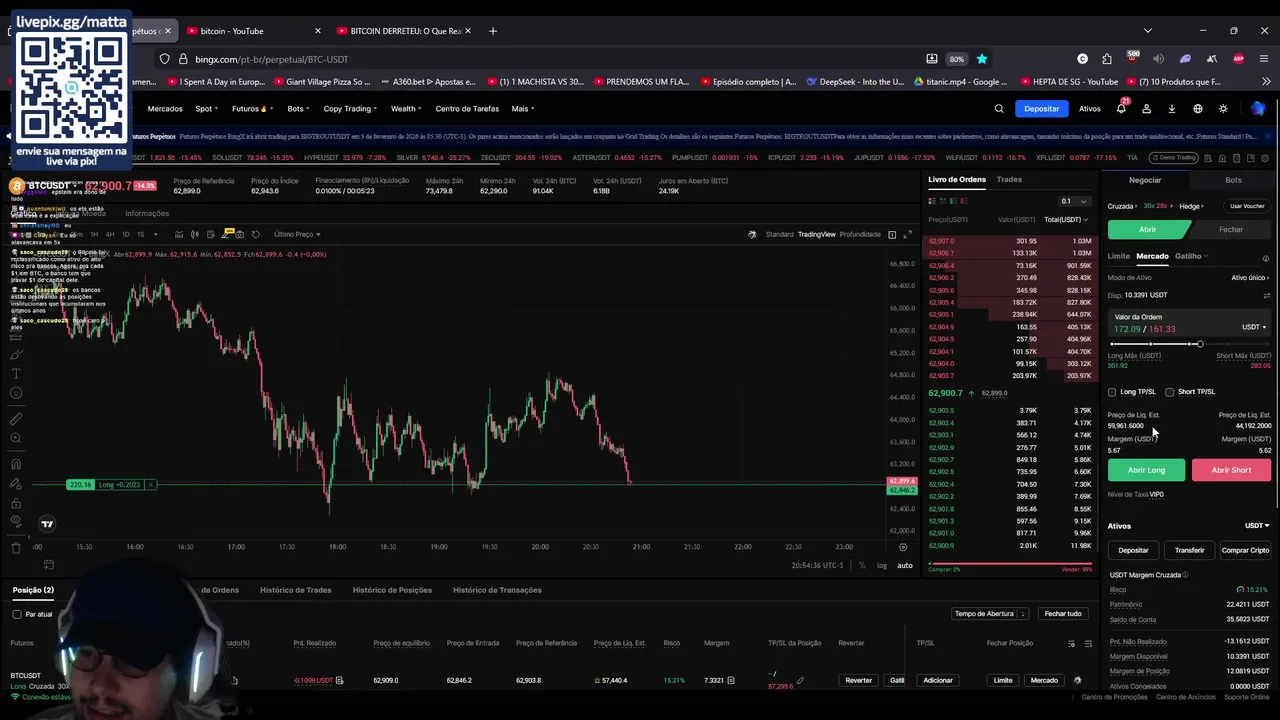
Task: Open the Copy Trading dropdown menu
Action: [349, 109]
